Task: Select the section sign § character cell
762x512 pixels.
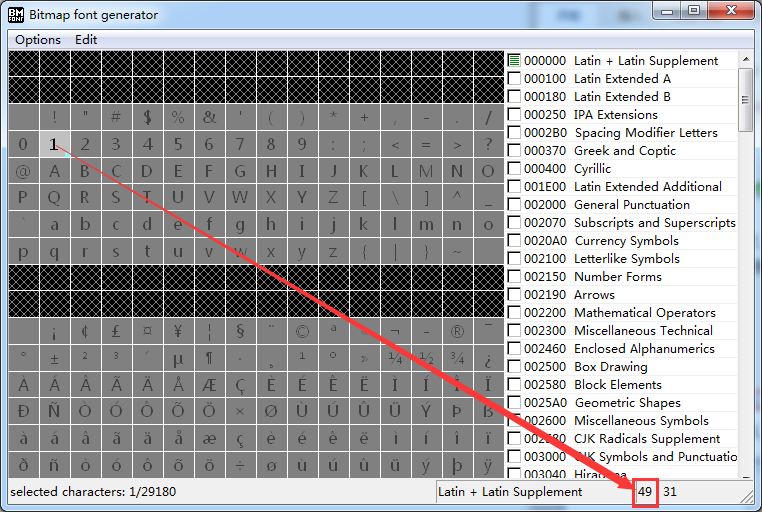Action: [x=240, y=331]
